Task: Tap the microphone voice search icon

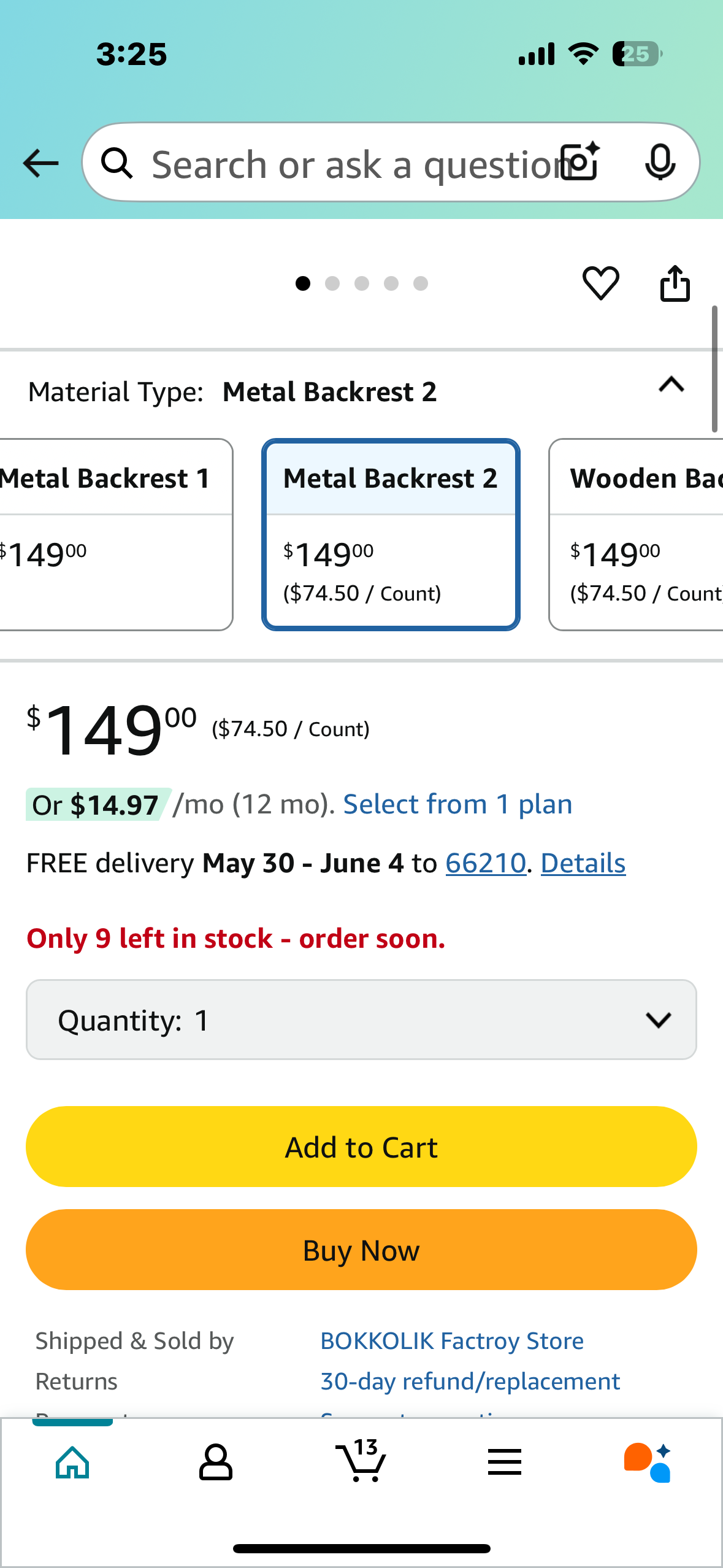Action: (660, 163)
